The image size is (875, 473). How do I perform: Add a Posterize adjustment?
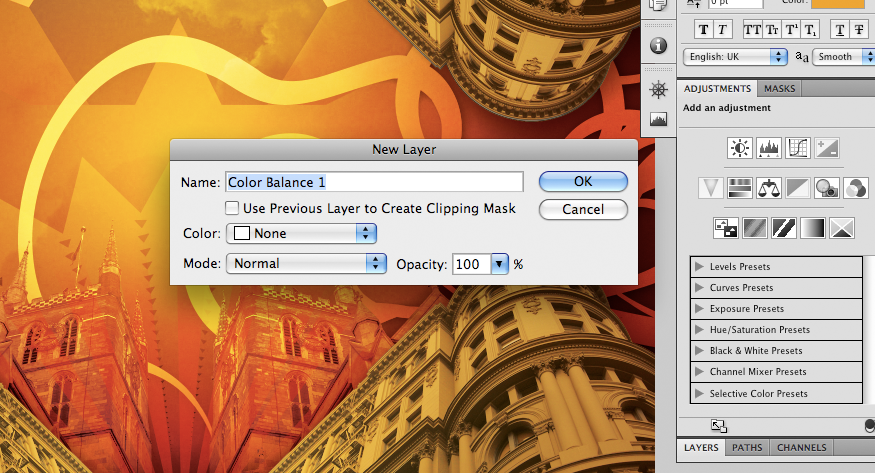click(754, 228)
